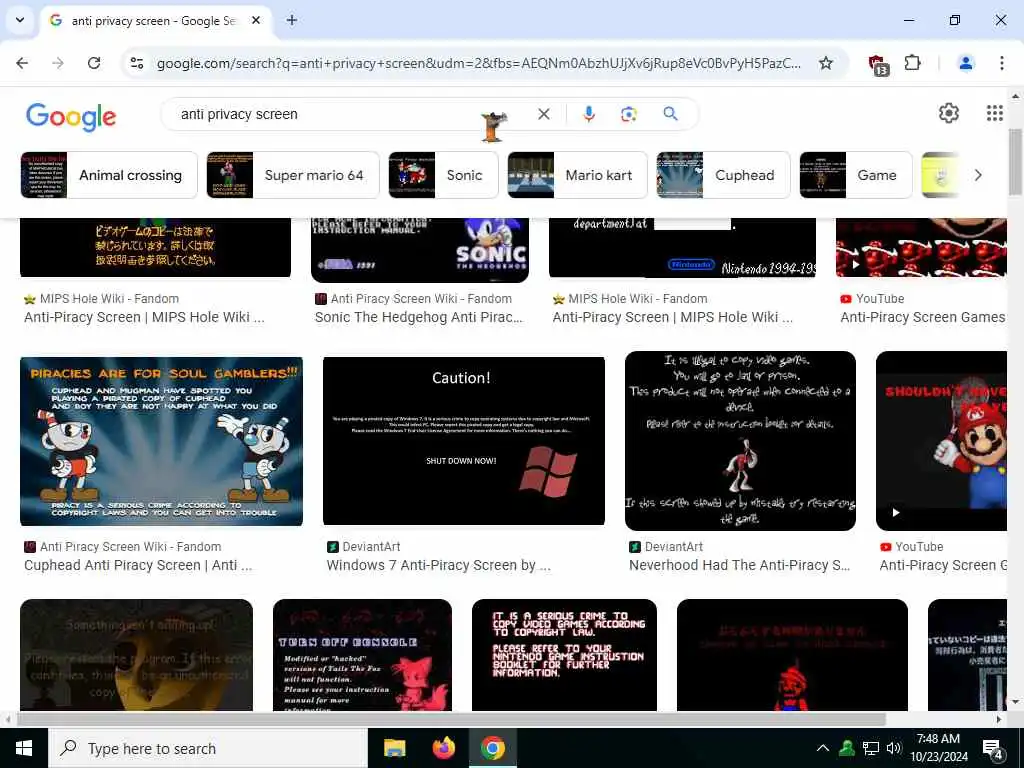Open File Explorer from the taskbar
This screenshot has height=768, width=1024.
394,748
